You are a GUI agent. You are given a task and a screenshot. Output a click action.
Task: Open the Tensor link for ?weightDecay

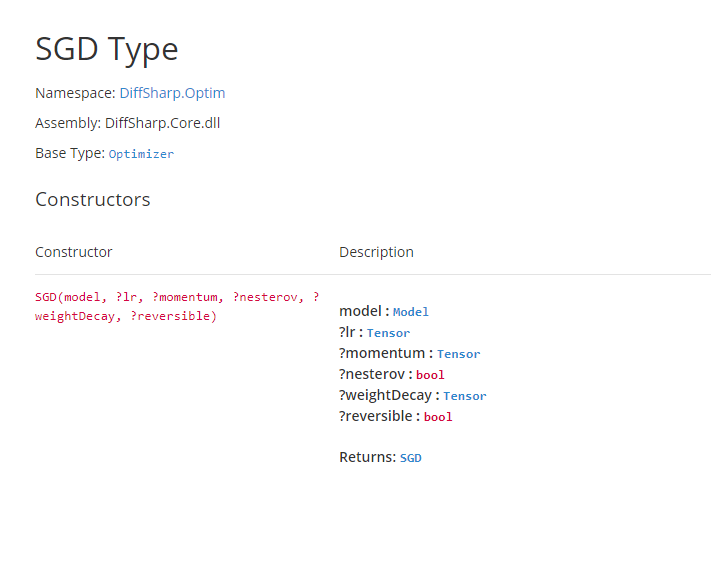pos(465,396)
